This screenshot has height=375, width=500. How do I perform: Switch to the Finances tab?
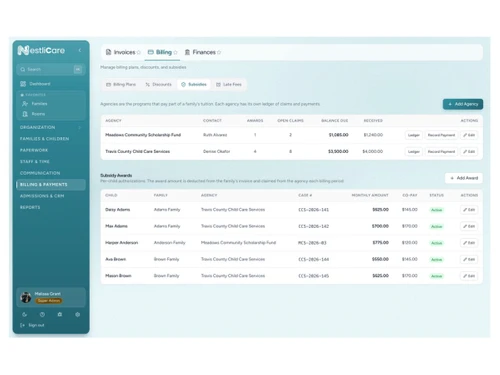[x=200, y=52]
